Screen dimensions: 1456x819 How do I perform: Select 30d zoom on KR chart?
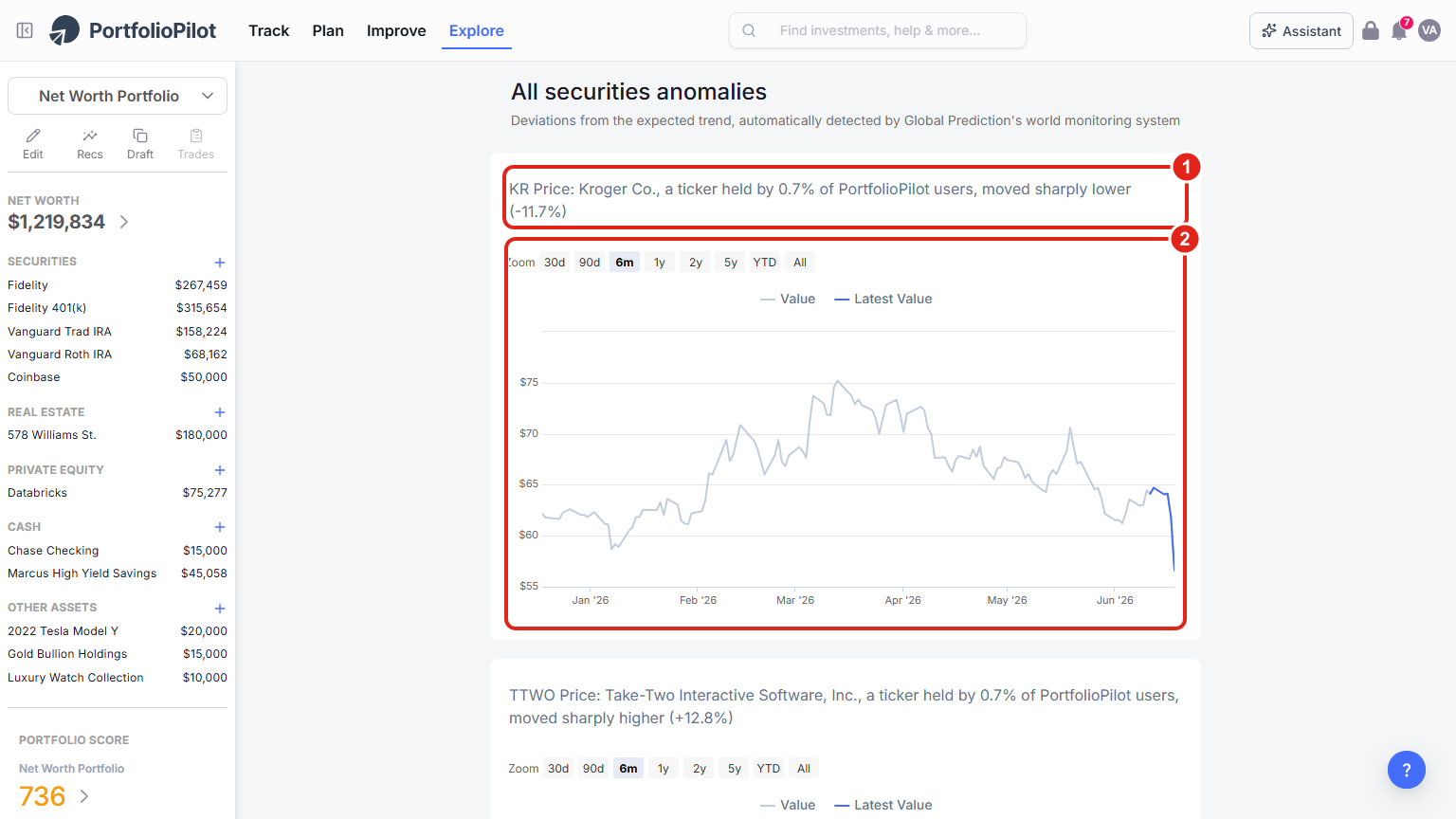pos(555,263)
